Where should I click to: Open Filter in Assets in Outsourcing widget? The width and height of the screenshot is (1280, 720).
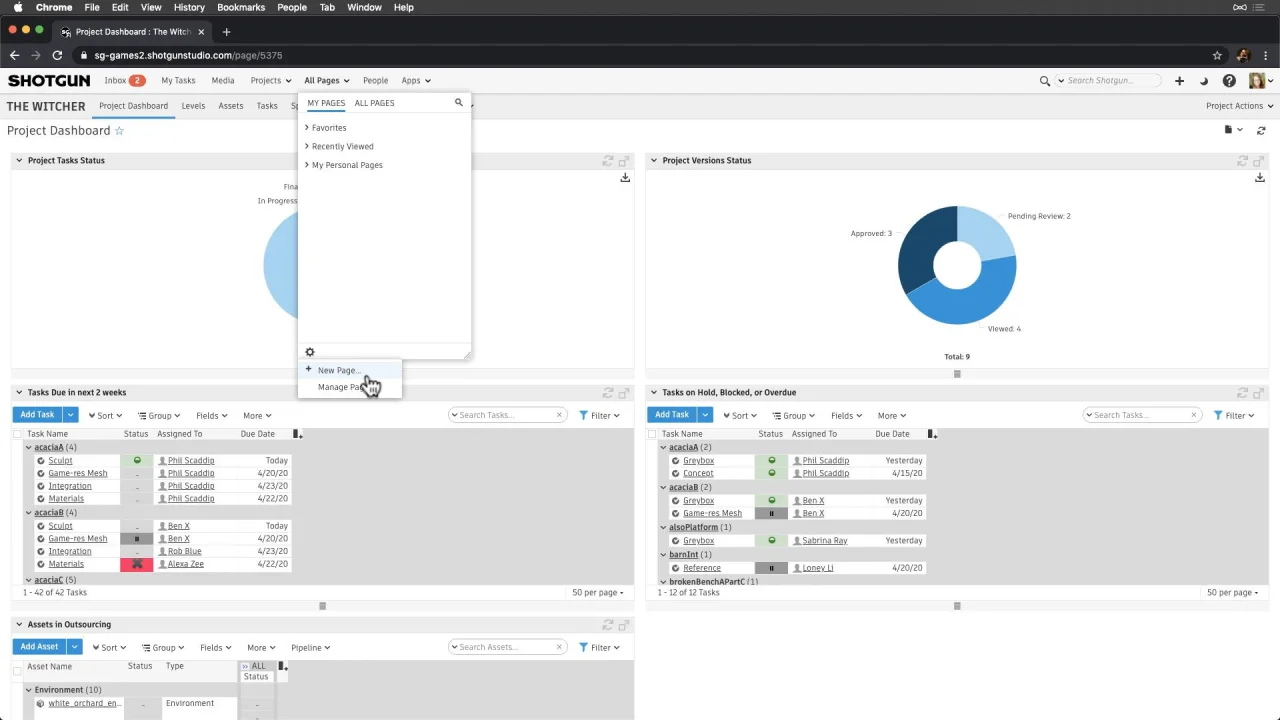coord(600,648)
